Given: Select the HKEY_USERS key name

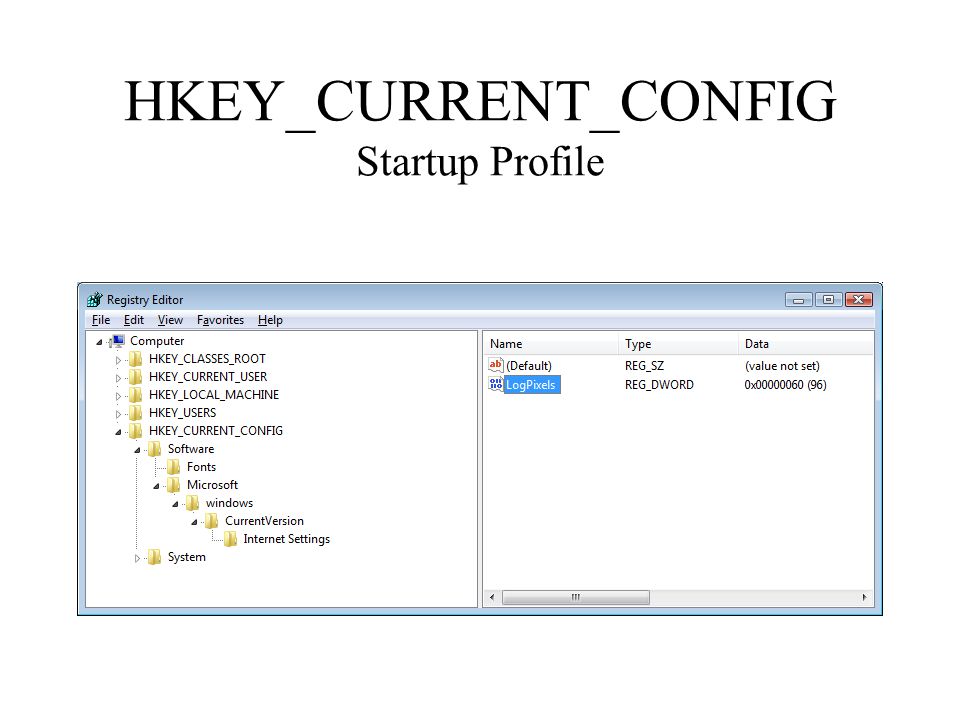Looking at the screenshot, I should tap(182, 413).
